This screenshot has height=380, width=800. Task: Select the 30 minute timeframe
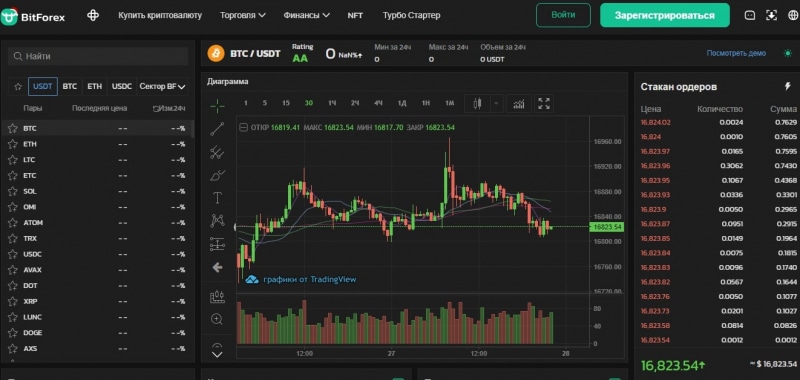(309, 103)
